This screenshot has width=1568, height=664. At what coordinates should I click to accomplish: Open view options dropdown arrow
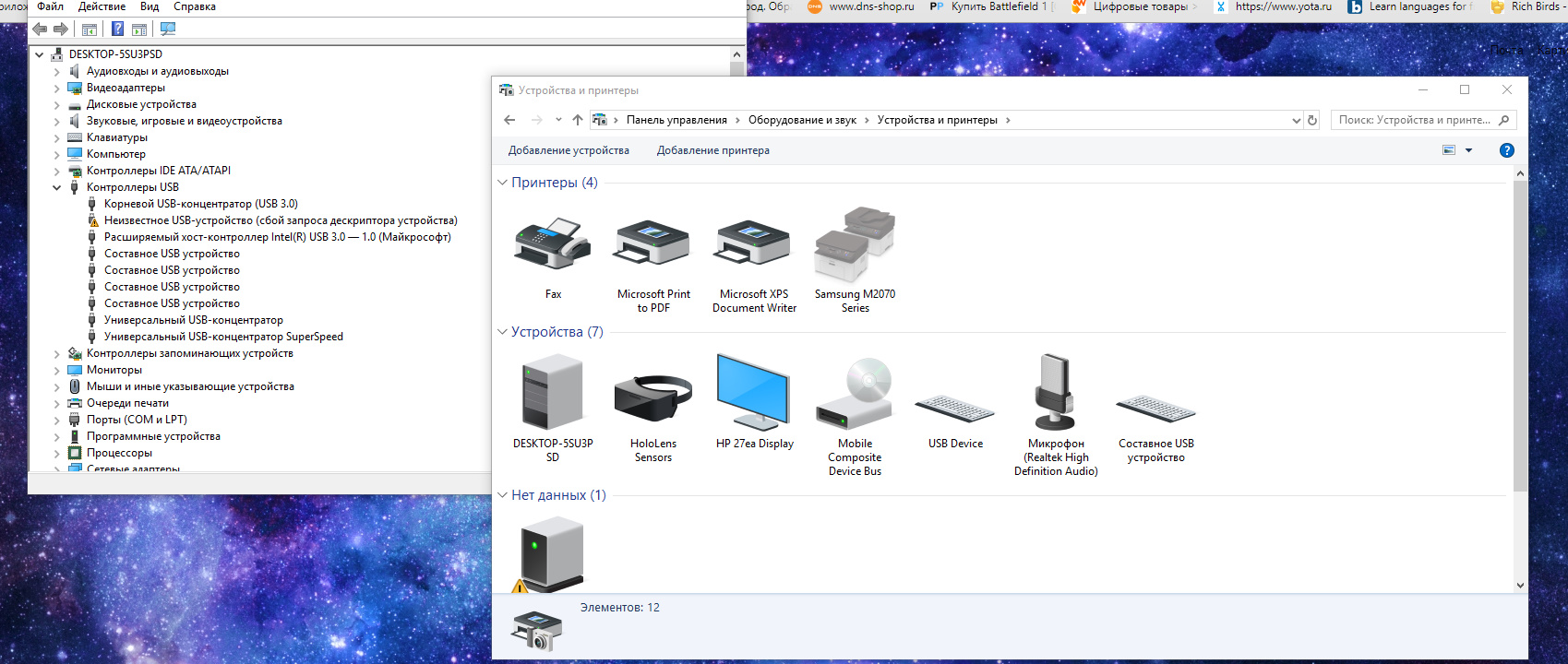(1468, 150)
